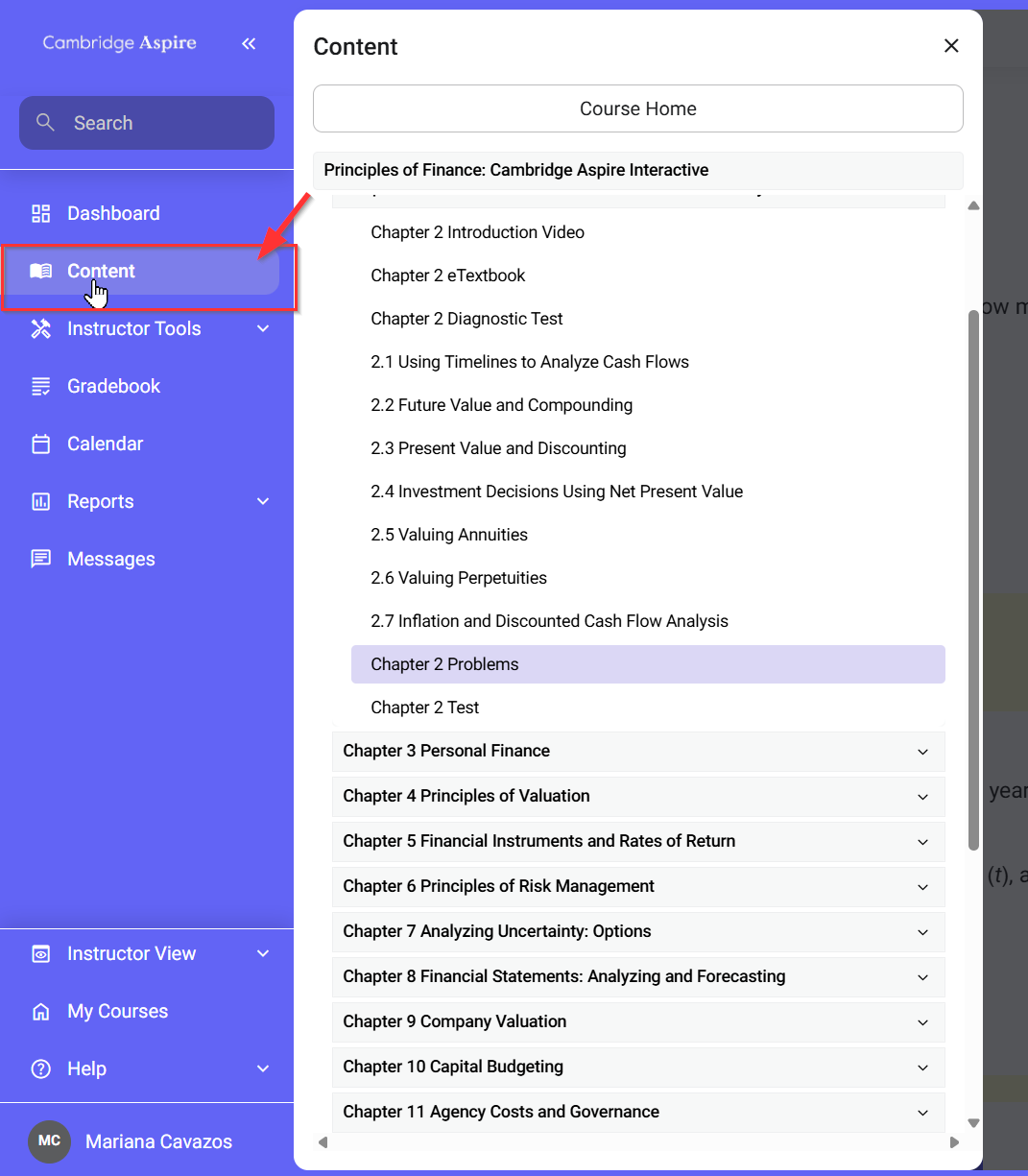1028x1176 pixels.
Task: Click the search magnifier icon
Action: click(x=44, y=123)
